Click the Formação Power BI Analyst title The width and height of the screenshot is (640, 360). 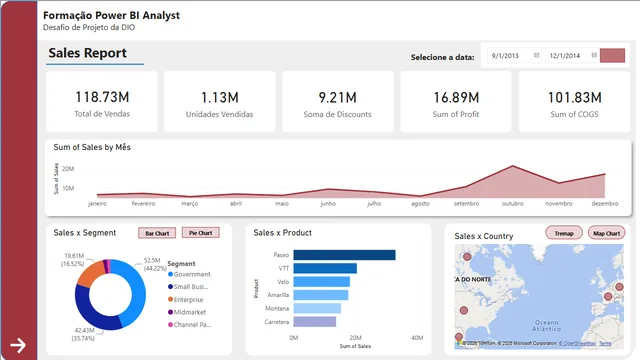click(x=111, y=16)
